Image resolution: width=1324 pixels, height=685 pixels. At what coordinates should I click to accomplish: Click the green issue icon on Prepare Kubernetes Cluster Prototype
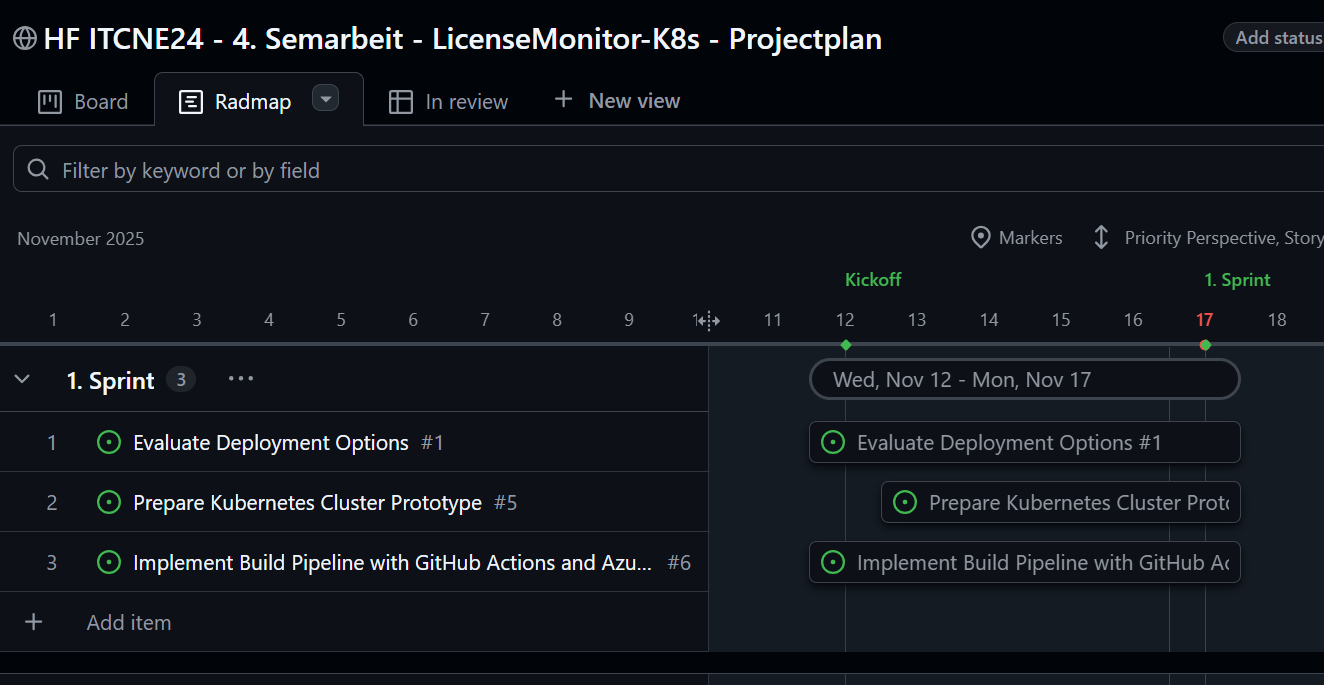(x=109, y=502)
